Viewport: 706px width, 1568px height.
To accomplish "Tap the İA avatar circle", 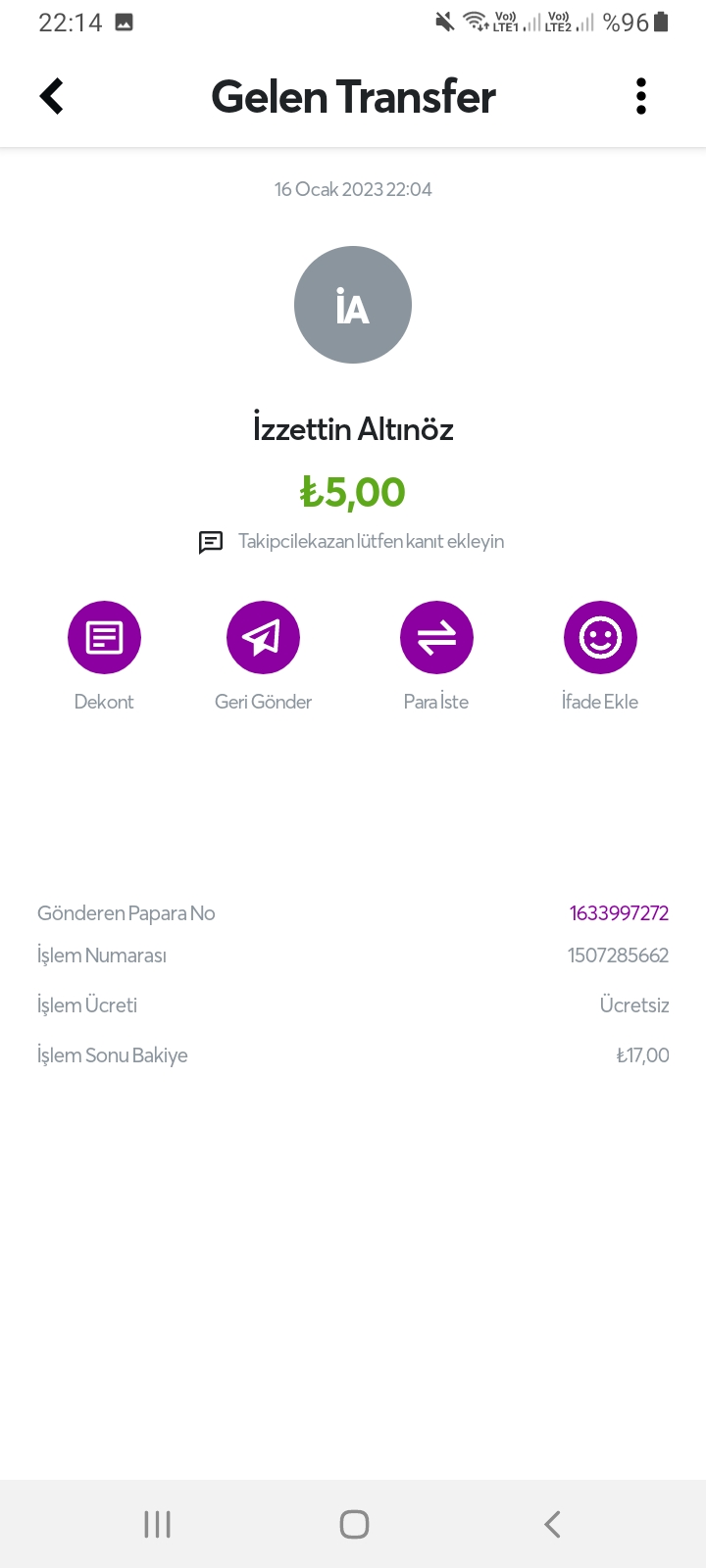I will pos(353,305).
